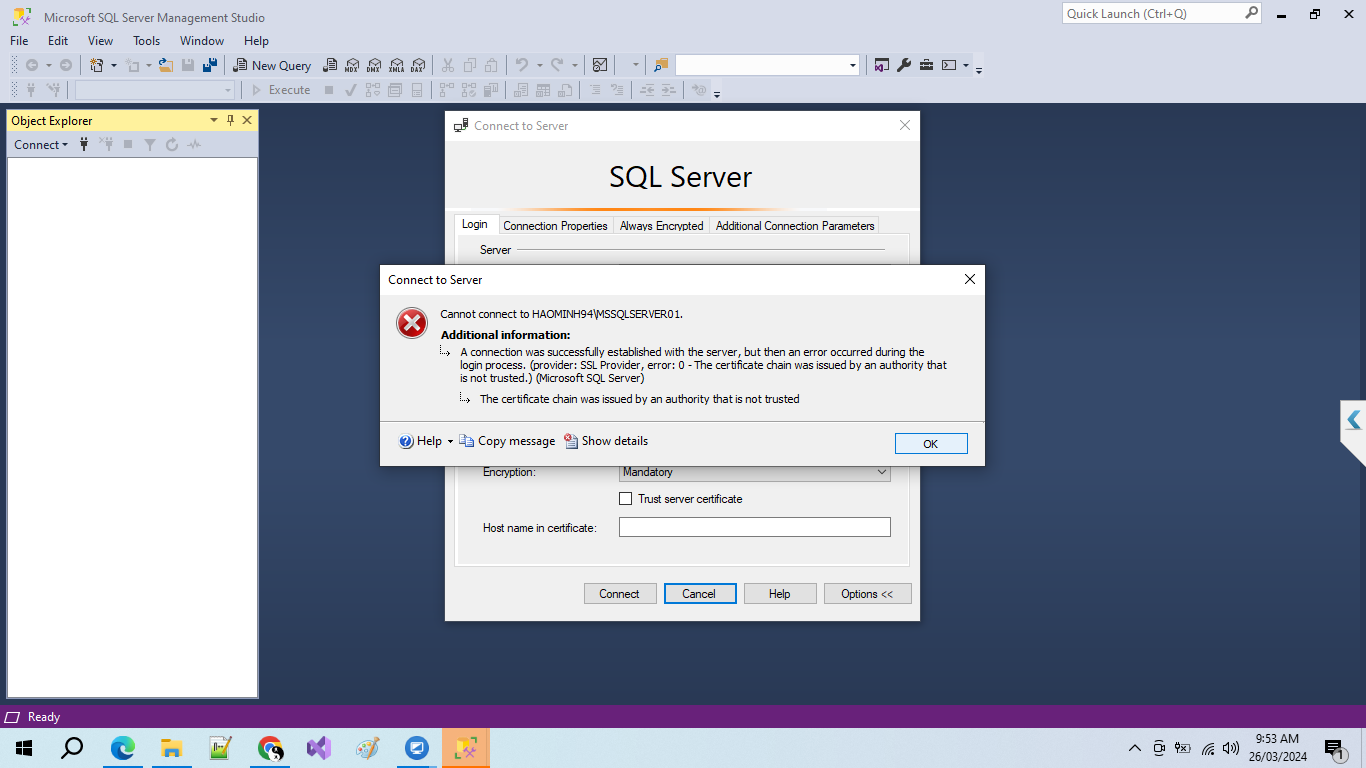Click the Refresh icon in Object Explorer

coord(172,145)
